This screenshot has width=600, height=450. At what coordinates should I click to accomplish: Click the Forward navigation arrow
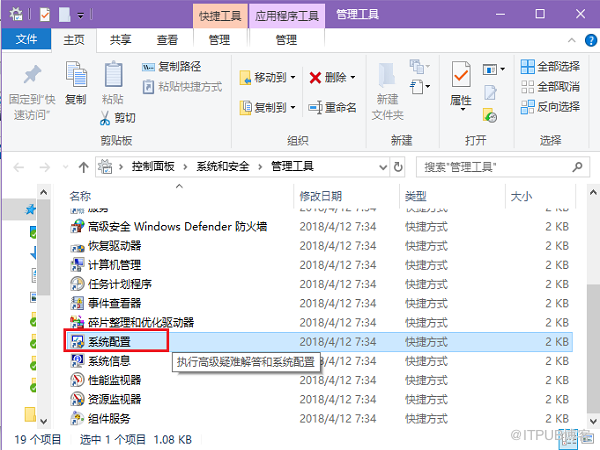pos(45,167)
